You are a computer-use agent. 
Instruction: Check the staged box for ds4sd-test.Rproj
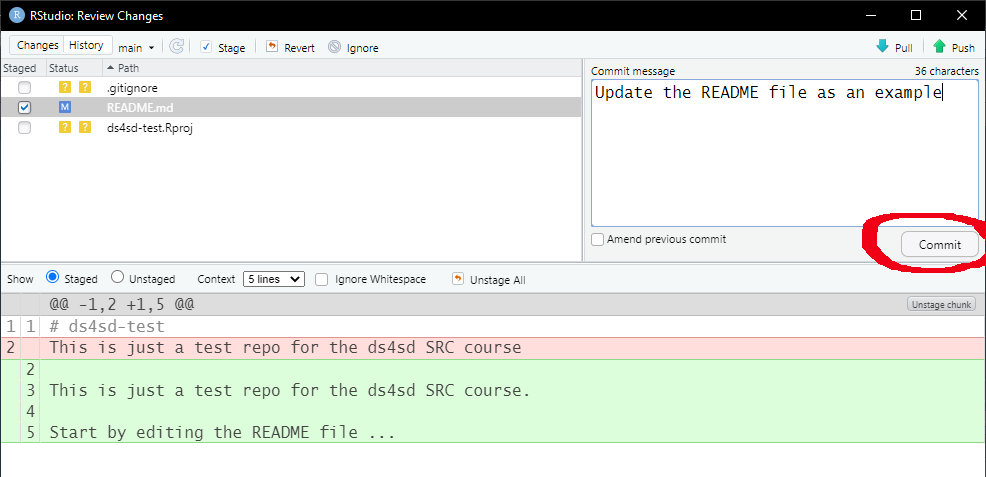[x=24, y=128]
